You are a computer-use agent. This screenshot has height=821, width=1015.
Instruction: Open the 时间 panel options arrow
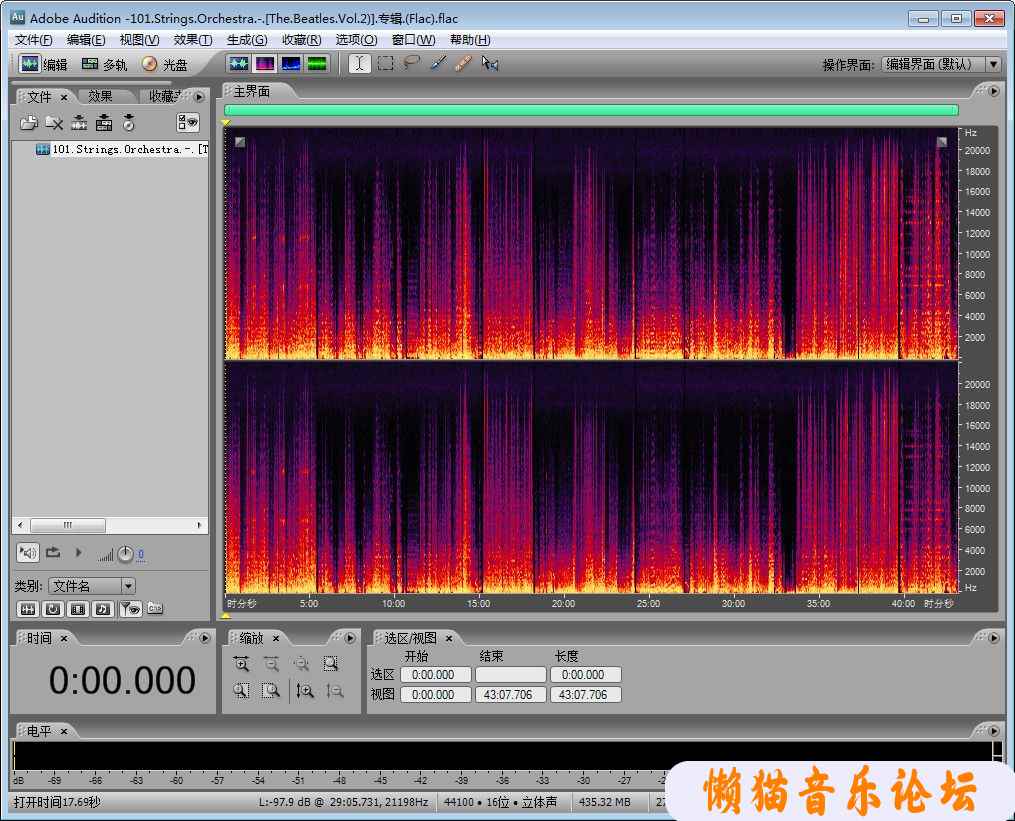coord(205,638)
